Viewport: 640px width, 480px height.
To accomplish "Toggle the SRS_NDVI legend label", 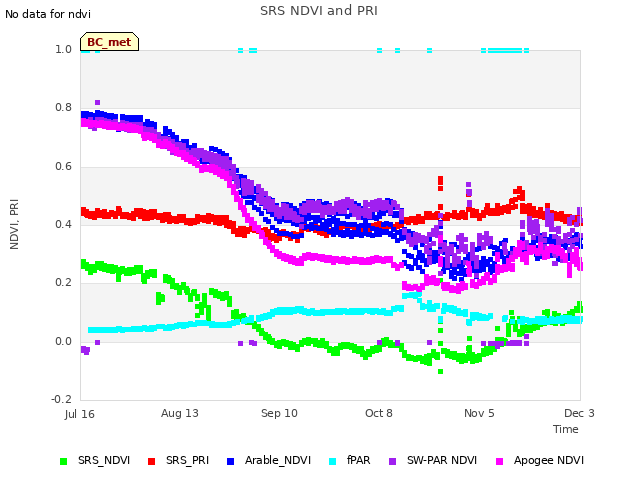I will click(x=104, y=460).
